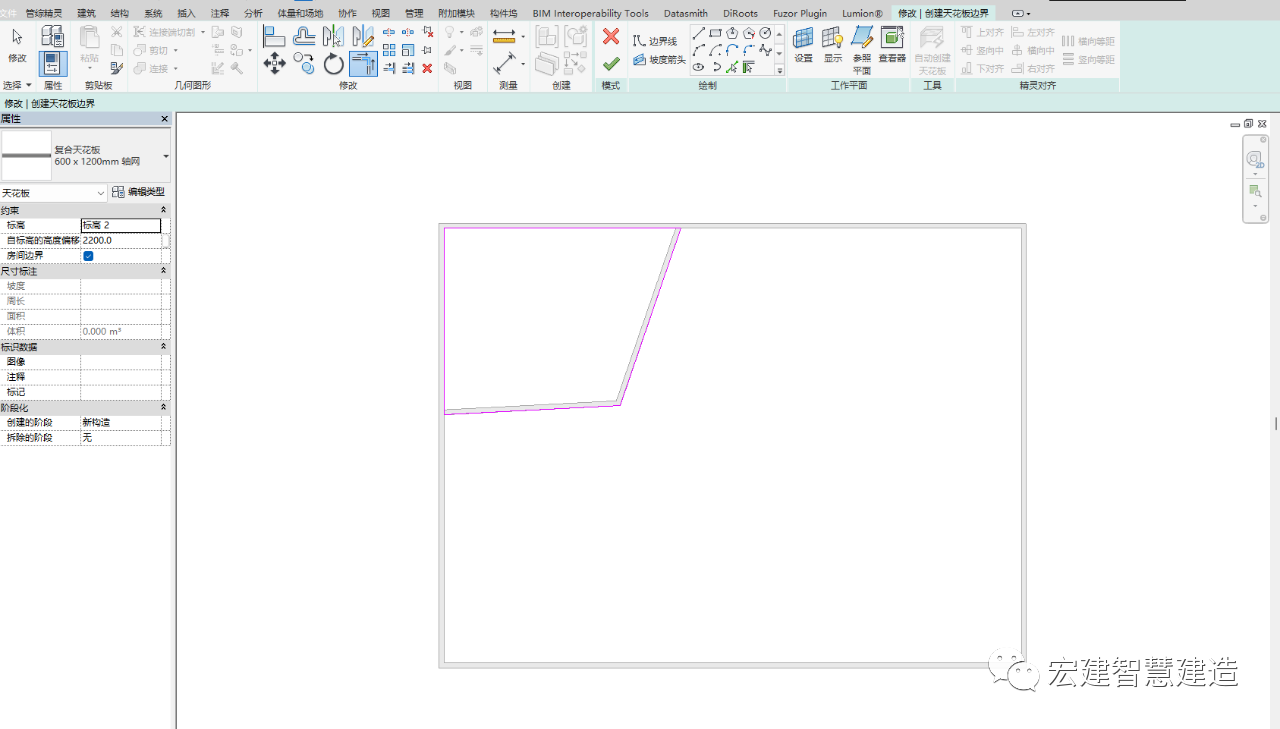The height and width of the screenshot is (729, 1280).
Task: Toggle the Room Bounding (房间边界) checkbox
Action: click(88, 256)
